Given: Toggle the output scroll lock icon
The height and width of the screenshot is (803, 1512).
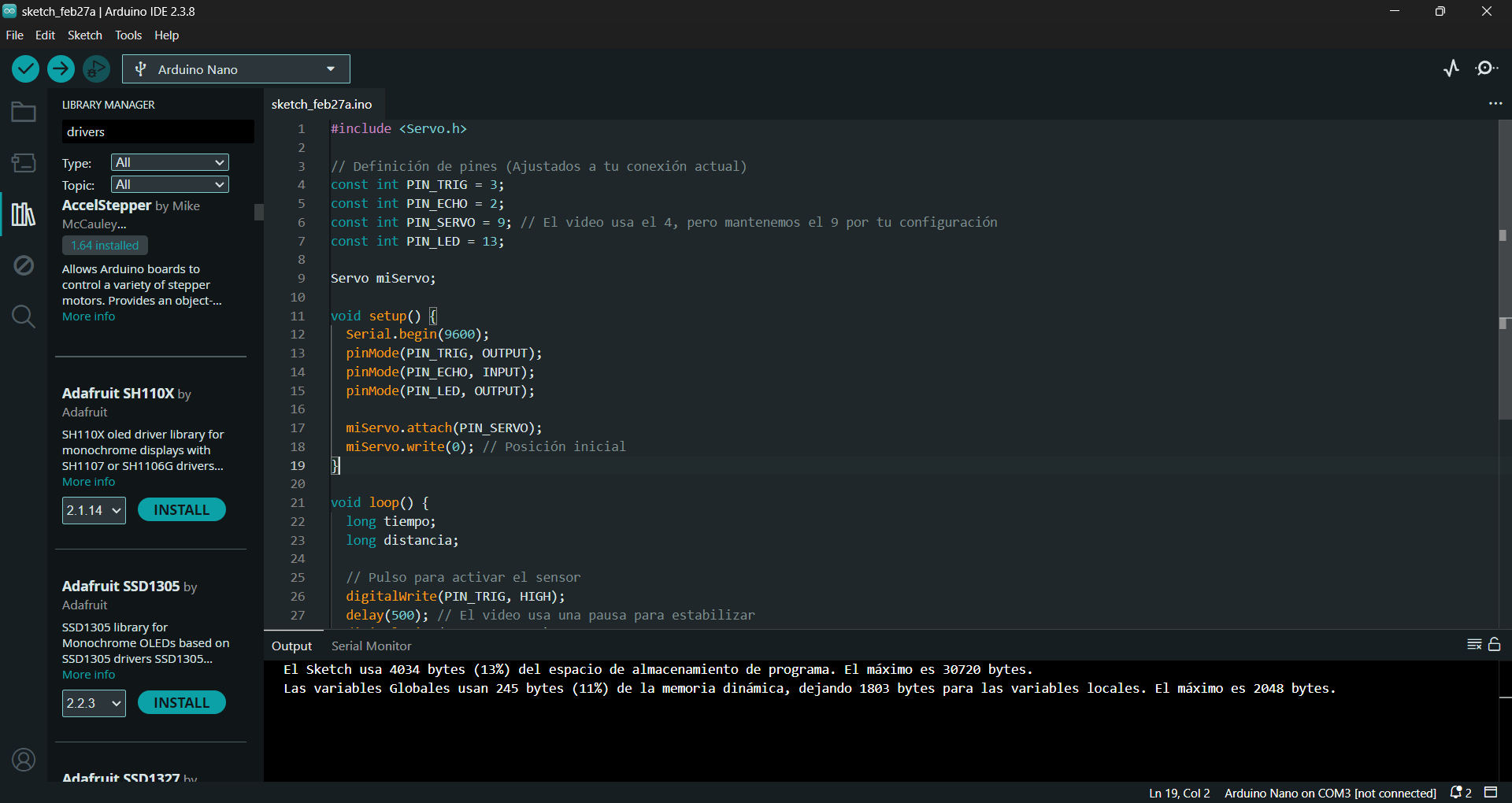Looking at the screenshot, I should 1495,645.
